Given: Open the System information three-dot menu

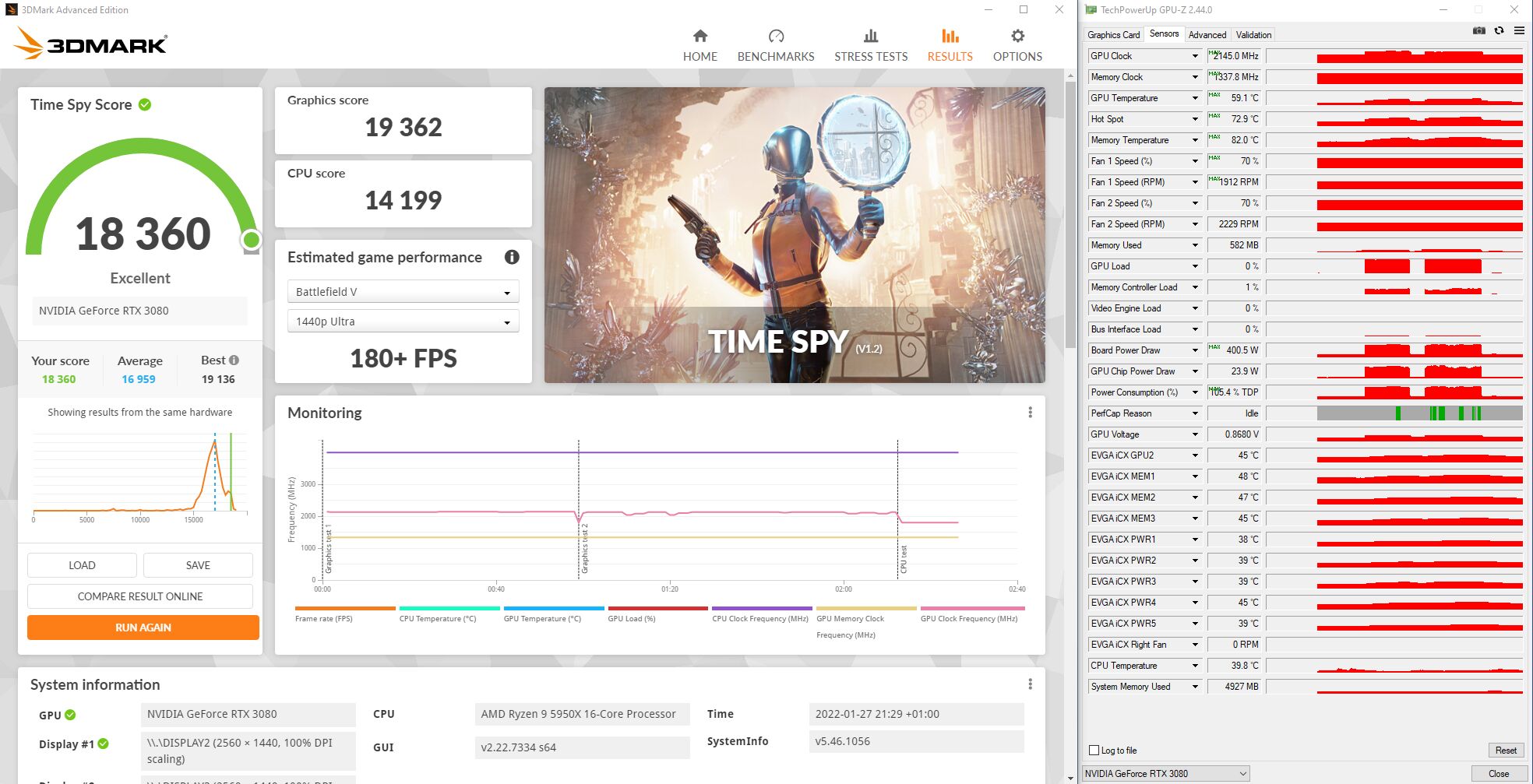Looking at the screenshot, I should click(x=1030, y=684).
